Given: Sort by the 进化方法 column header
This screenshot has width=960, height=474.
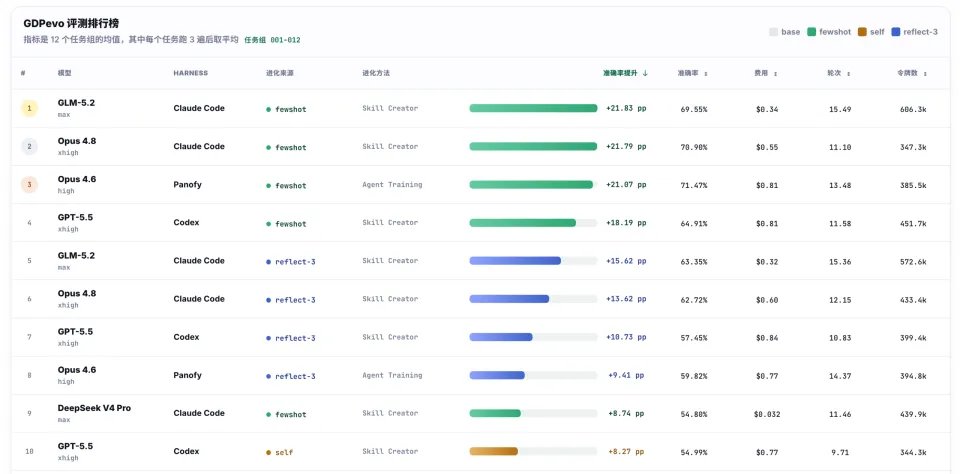Looking at the screenshot, I should point(375,73).
